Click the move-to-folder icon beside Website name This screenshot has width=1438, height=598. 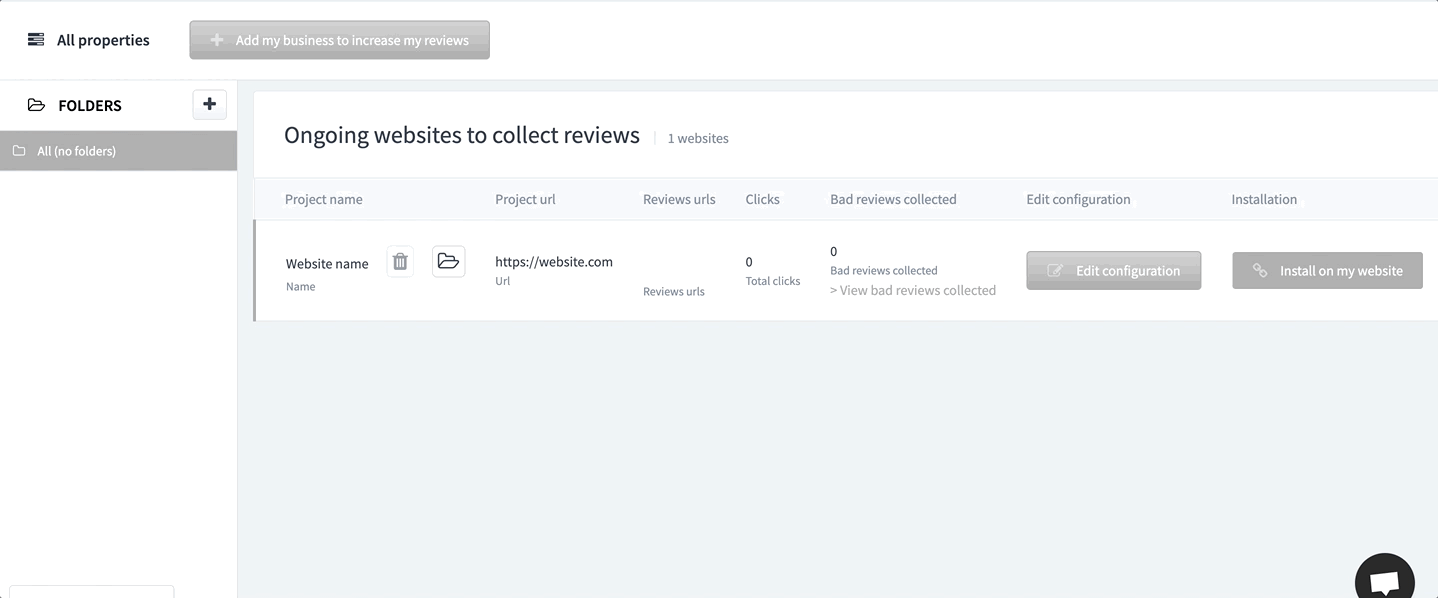tap(448, 262)
